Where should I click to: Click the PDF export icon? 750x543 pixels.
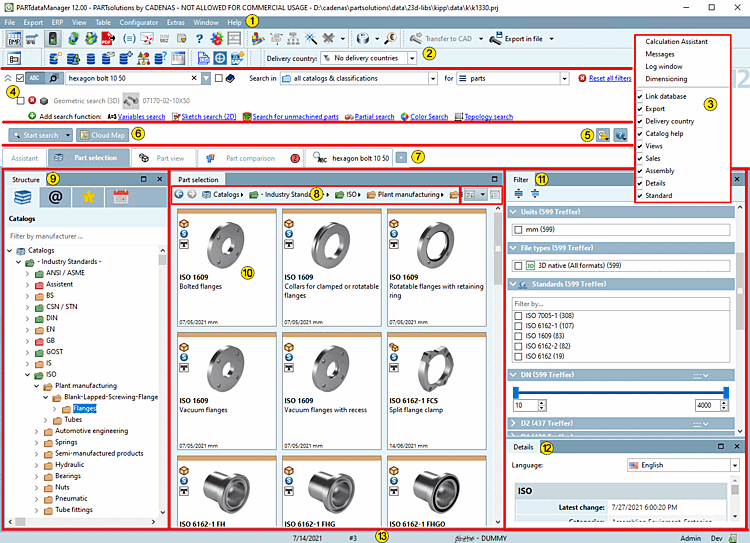tap(108, 38)
